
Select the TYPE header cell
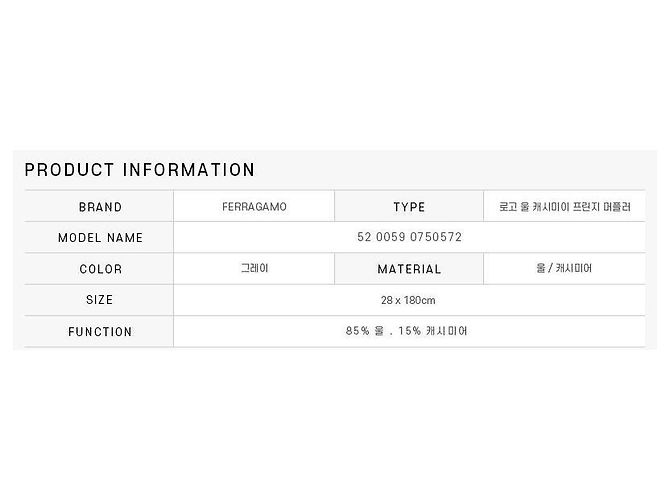click(409, 206)
